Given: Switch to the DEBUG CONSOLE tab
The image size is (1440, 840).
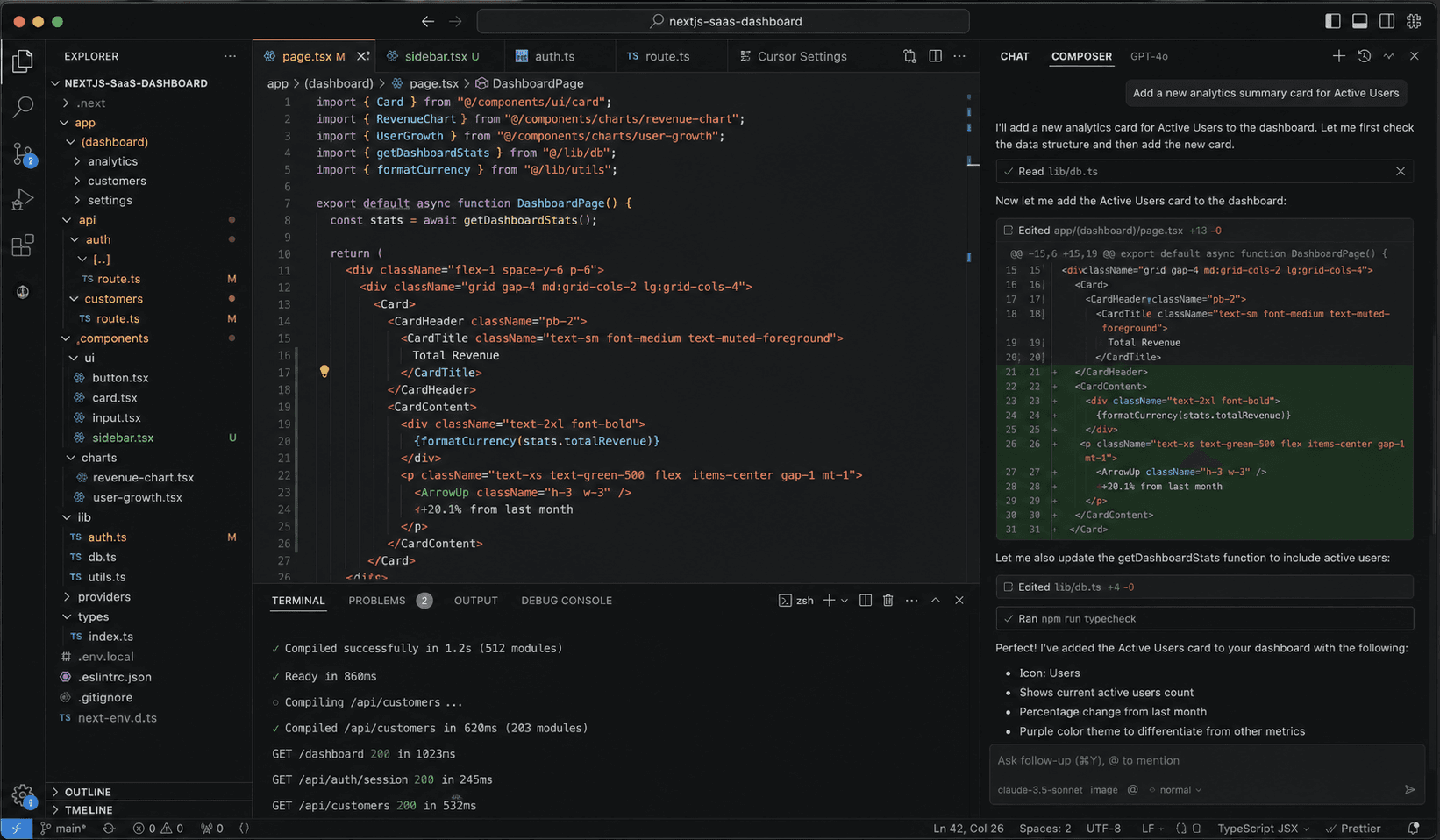Looking at the screenshot, I should pyautogui.click(x=567, y=601).
